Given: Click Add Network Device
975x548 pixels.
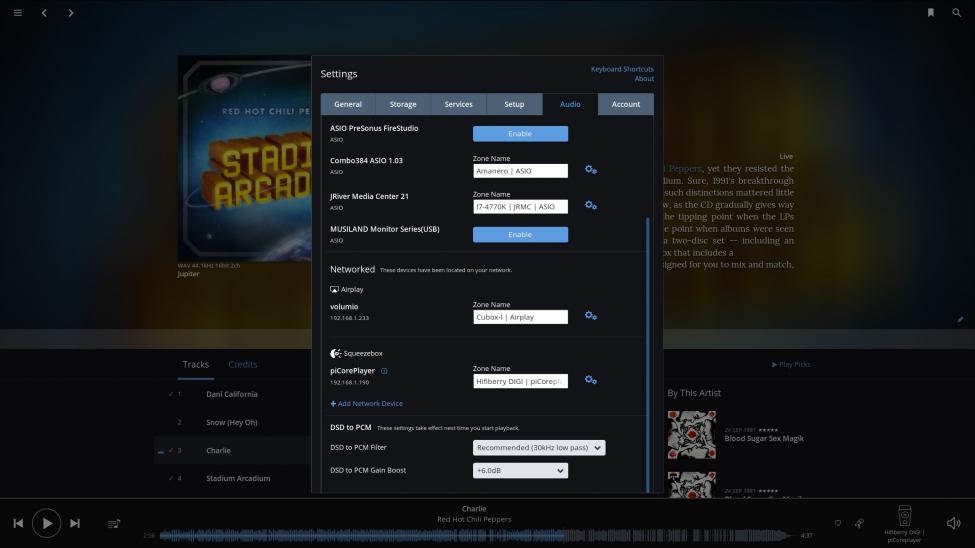Looking at the screenshot, I should pos(366,404).
